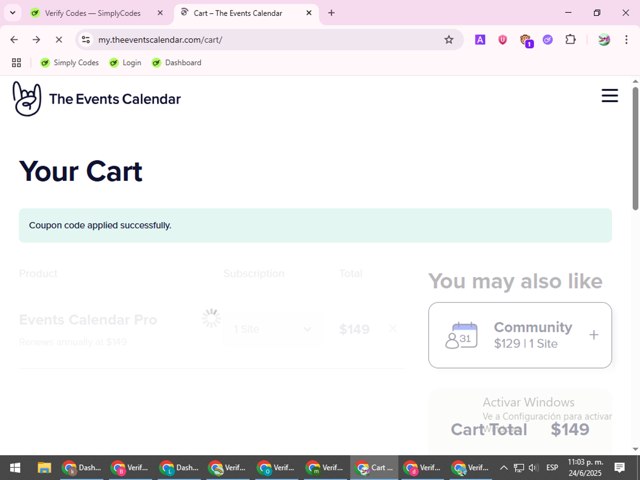Viewport: 640px width, 480px height.
Task: Open the purple circular check extension
Action: (548, 40)
